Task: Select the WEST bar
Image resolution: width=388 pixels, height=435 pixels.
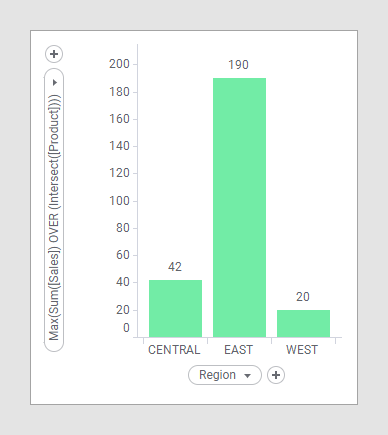Action: tap(303, 324)
